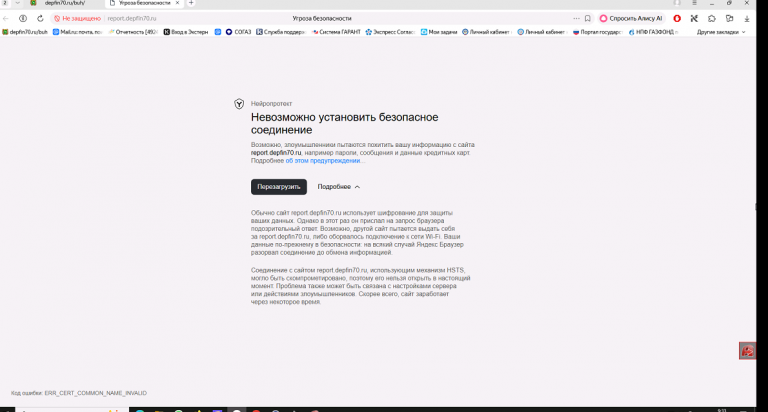Click the 'Угроза безопасности' page title in the address bar
768x412 pixels.
[322, 19]
